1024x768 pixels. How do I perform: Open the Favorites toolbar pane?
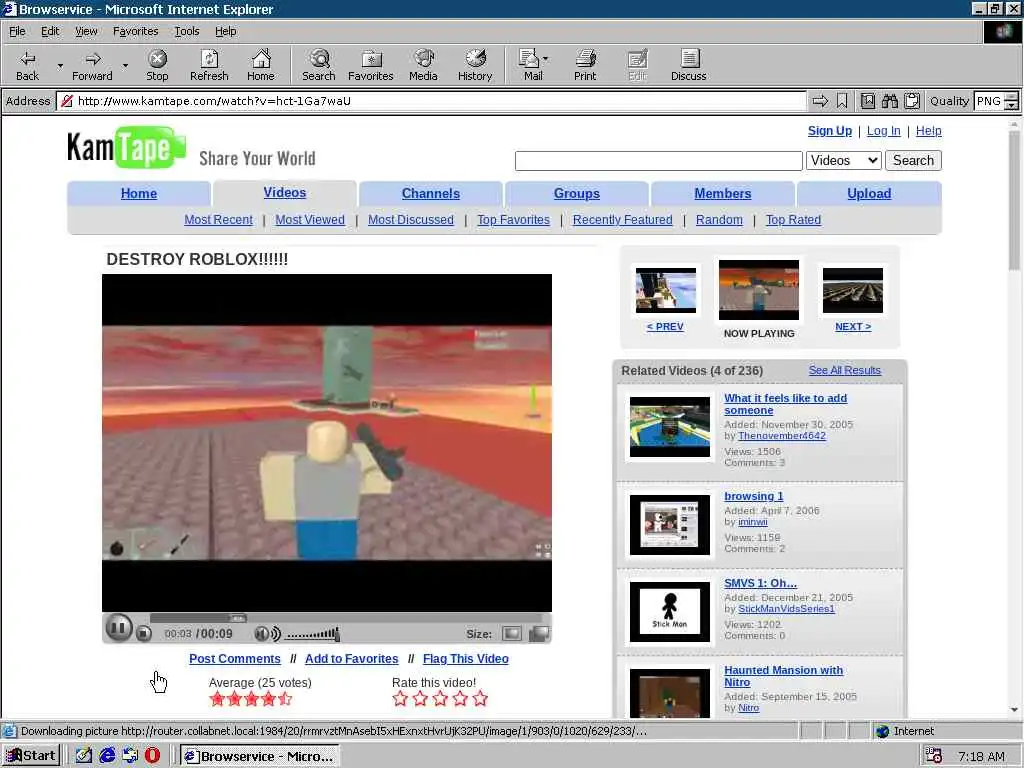coord(370,65)
